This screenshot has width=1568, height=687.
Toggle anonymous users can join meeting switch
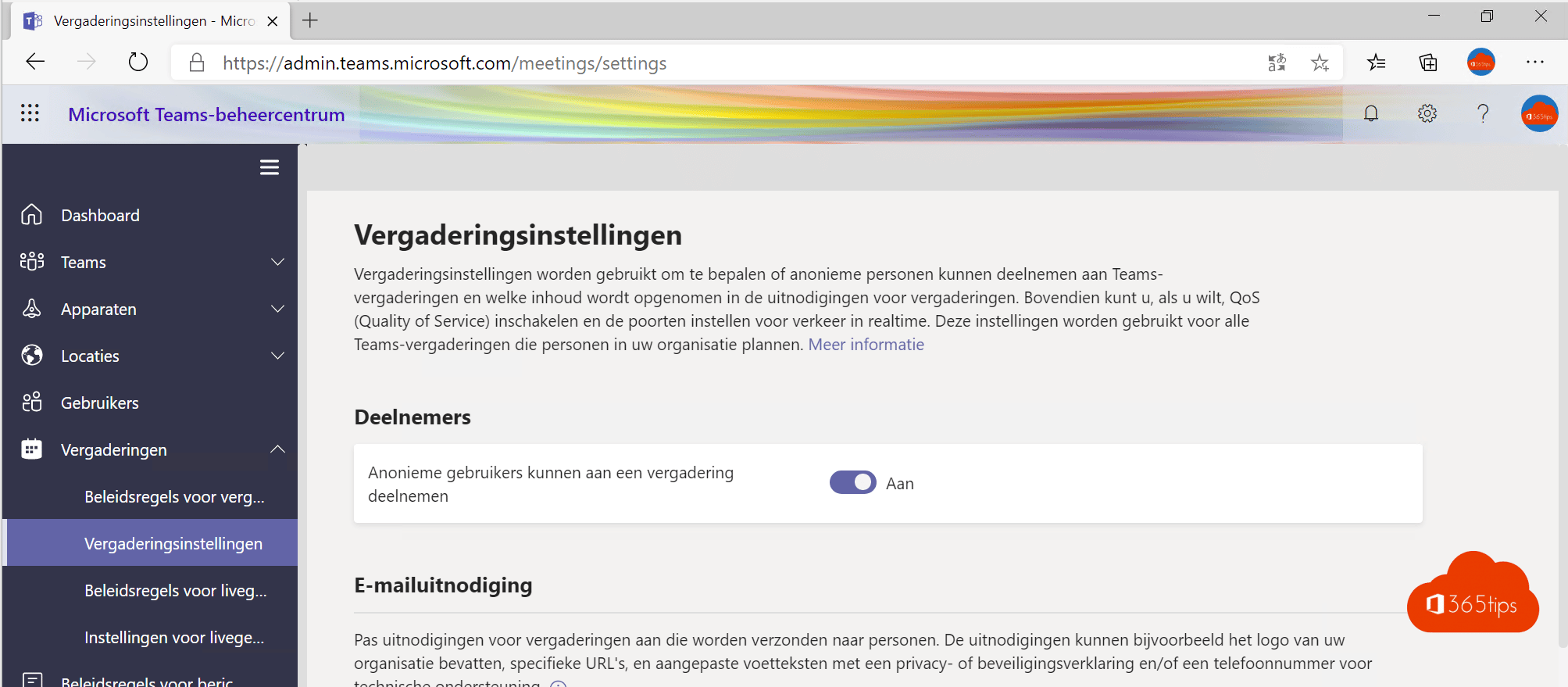[x=852, y=482]
